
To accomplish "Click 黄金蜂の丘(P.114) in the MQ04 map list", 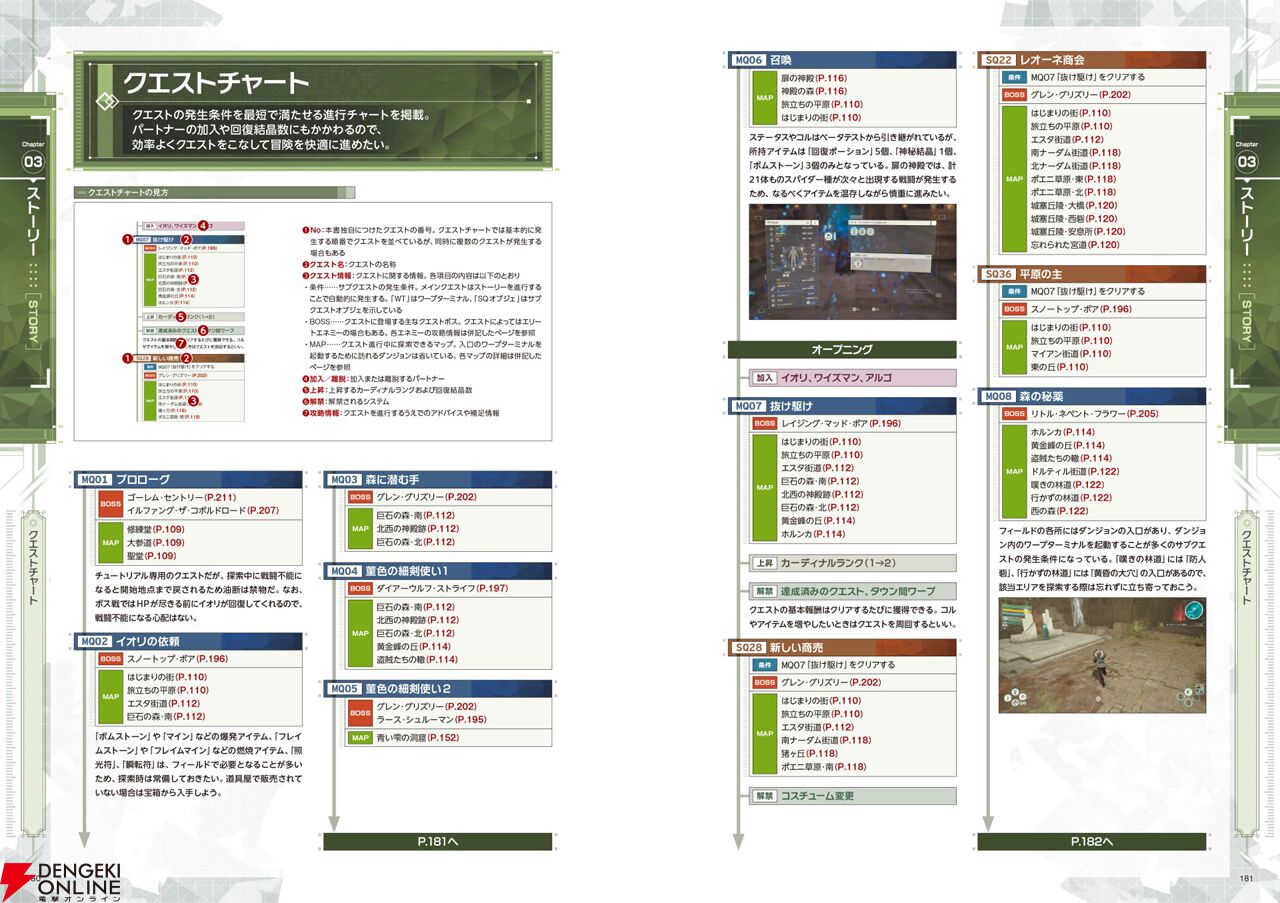I will coord(412,646).
